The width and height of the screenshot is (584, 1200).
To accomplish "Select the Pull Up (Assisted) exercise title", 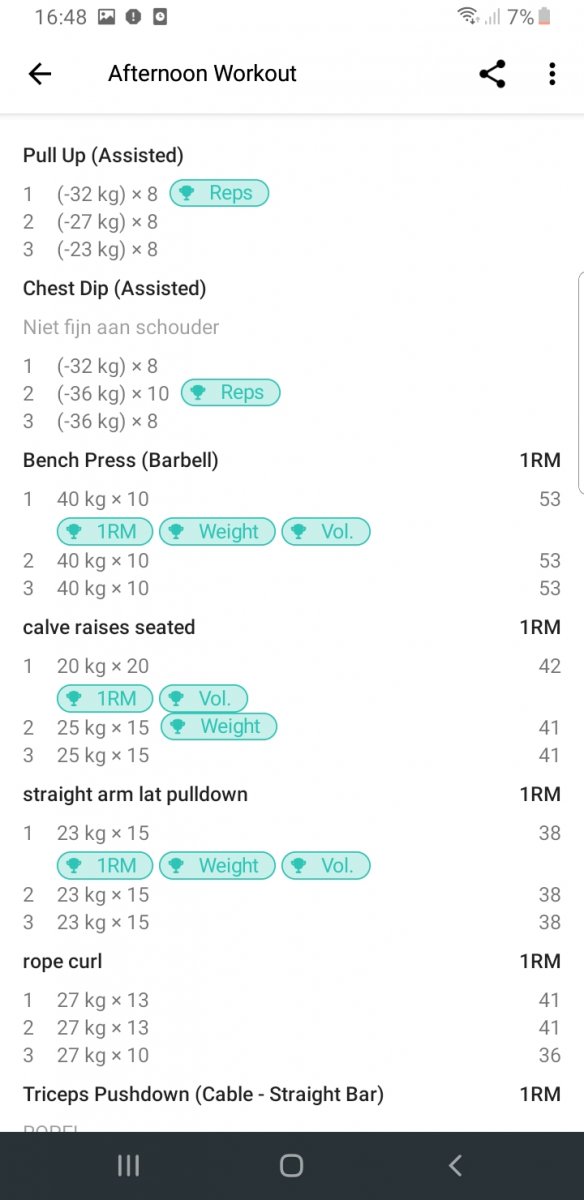I will (103, 155).
